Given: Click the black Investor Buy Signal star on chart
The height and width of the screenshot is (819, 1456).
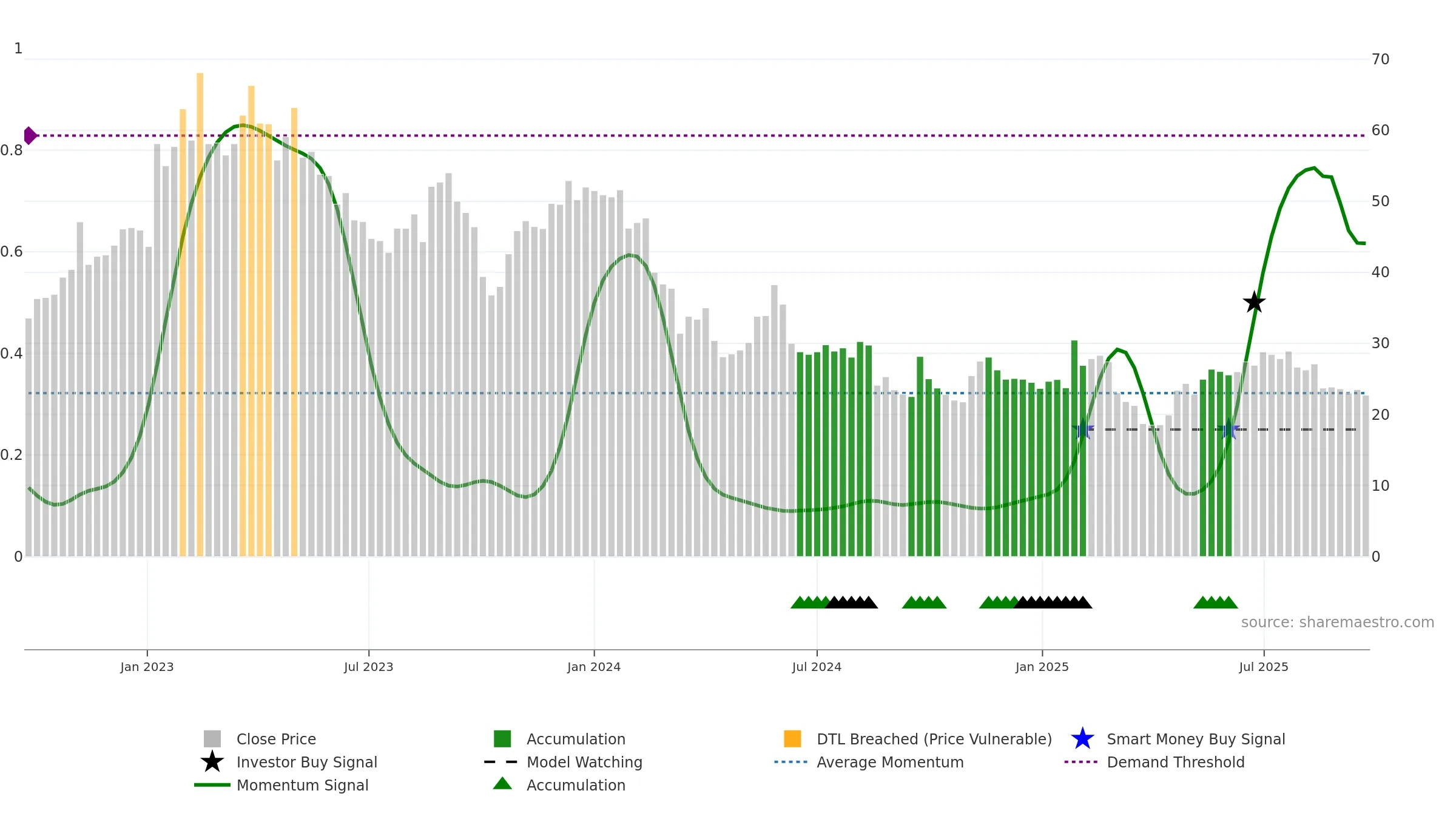Looking at the screenshot, I should (1254, 302).
